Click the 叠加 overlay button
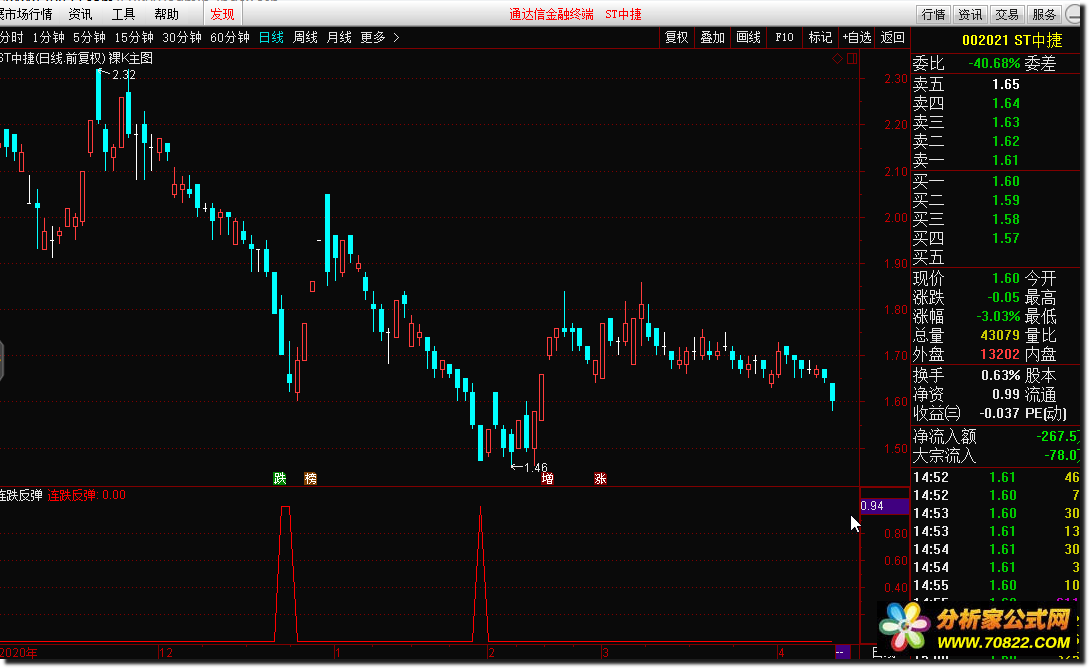Viewport: 1090px width, 668px height. coord(713,38)
